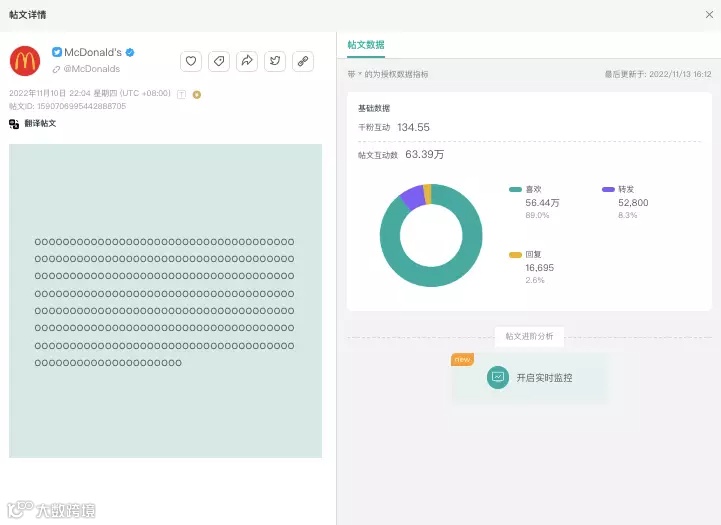721x525 pixels.
Task: Click the post image with repeated o's
Action: [x=166, y=301]
